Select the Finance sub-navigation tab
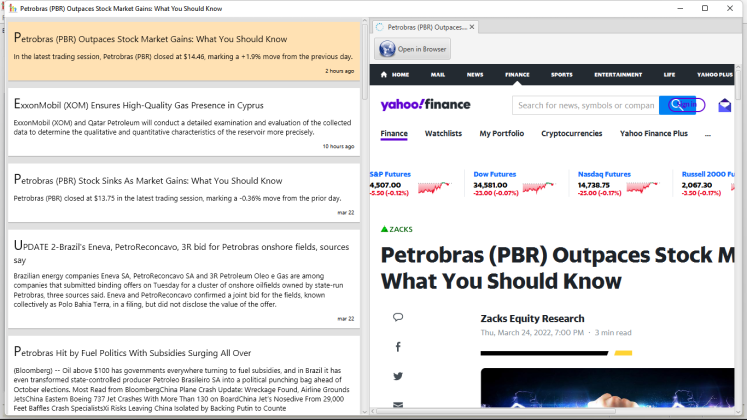This screenshot has width=747, height=420. pyautogui.click(x=394, y=134)
